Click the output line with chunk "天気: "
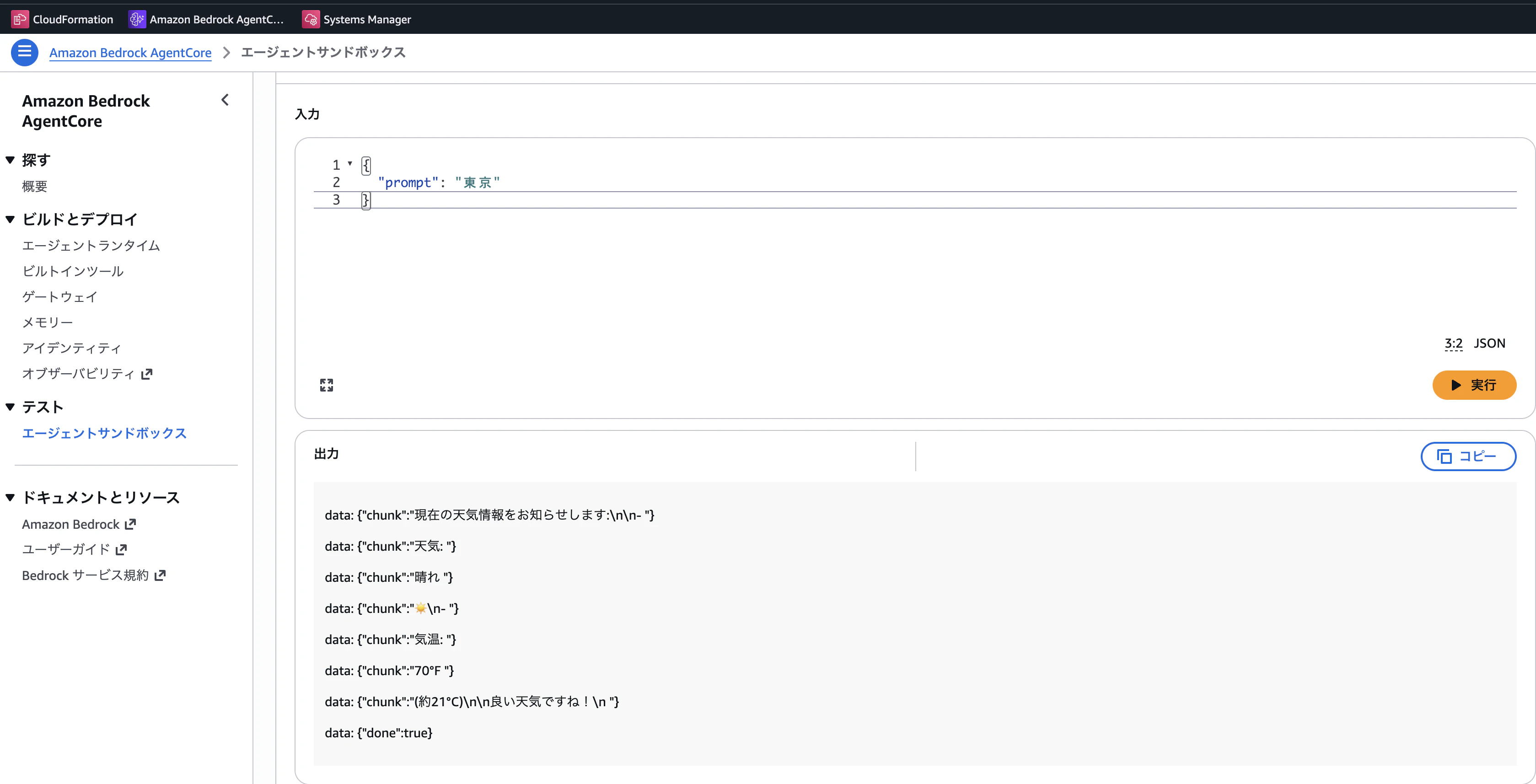This screenshot has width=1536, height=784. pos(391,546)
